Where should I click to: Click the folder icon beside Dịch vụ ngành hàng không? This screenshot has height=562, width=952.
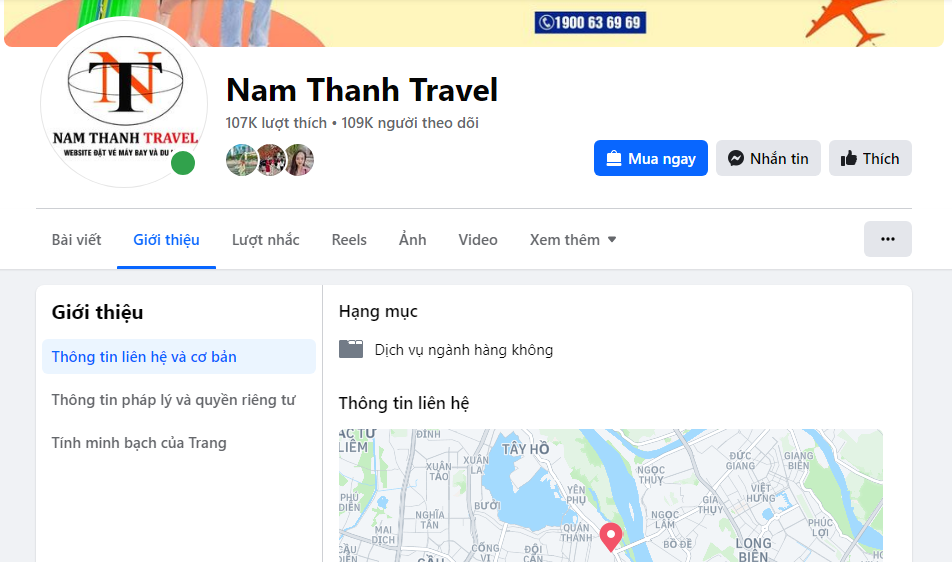tap(351, 350)
